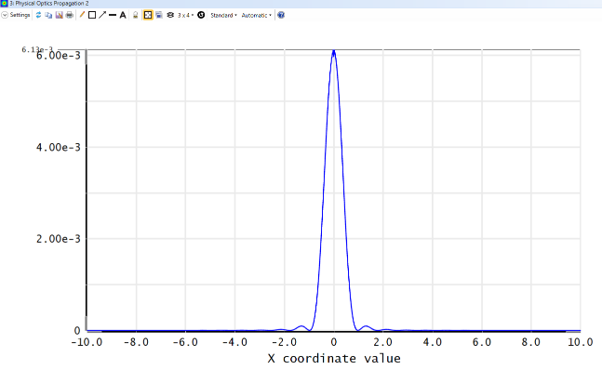Open the Settings label
The width and height of the screenshot is (602, 370).
click(20, 15)
